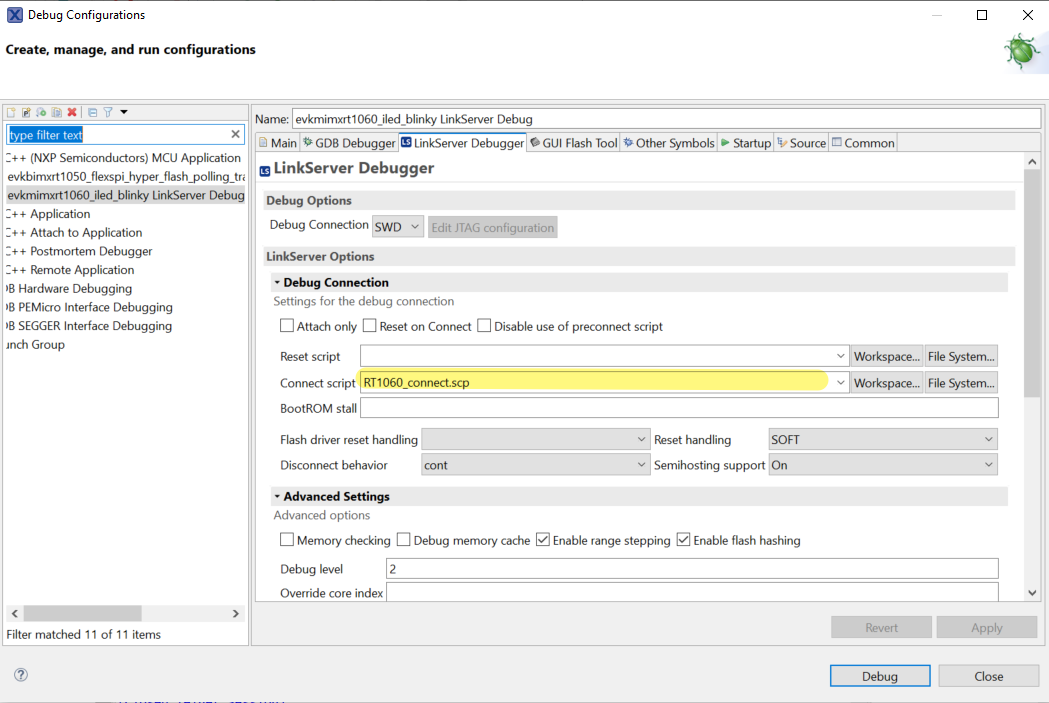Uncheck Enable range stepping
1049x703 pixels.
click(x=543, y=540)
